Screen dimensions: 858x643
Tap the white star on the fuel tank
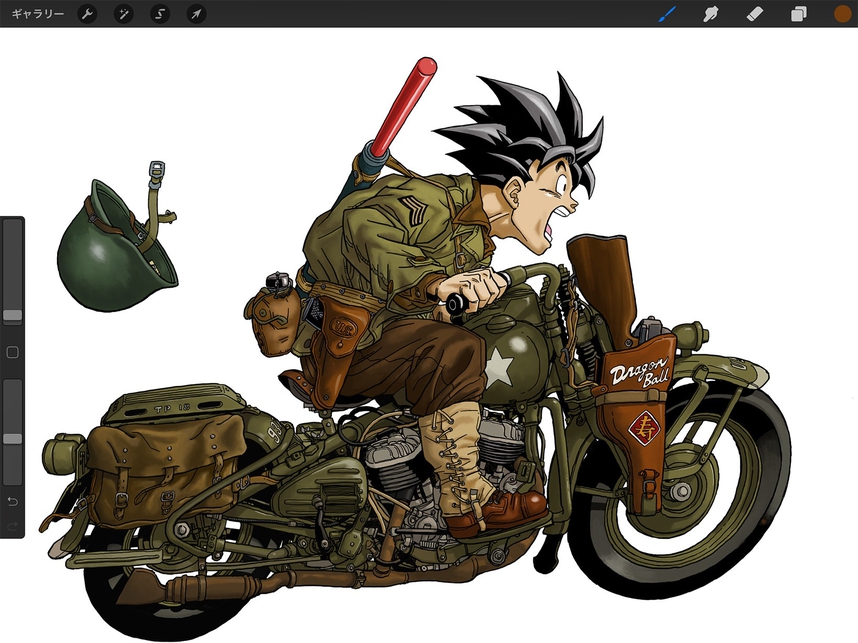(498, 367)
